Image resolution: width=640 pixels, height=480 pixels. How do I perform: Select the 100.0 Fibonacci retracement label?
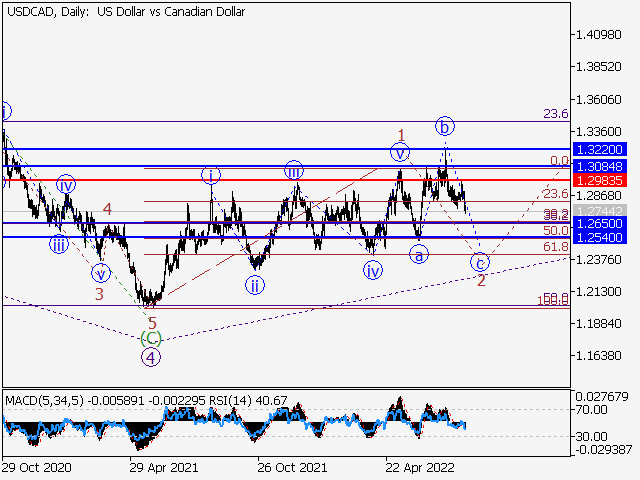click(553, 301)
